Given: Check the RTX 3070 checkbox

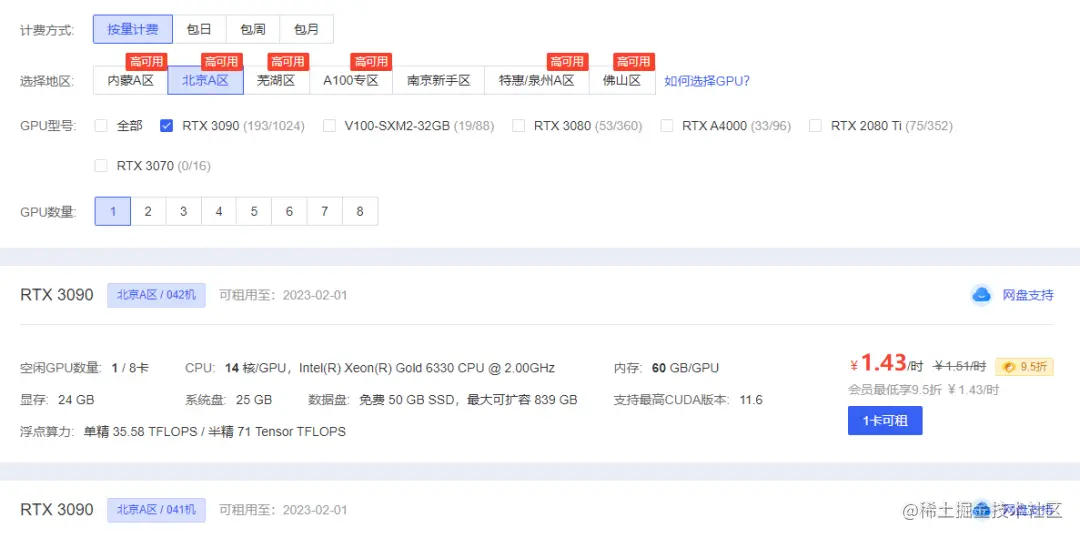Looking at the screenshot, I should tap(101, 165).
